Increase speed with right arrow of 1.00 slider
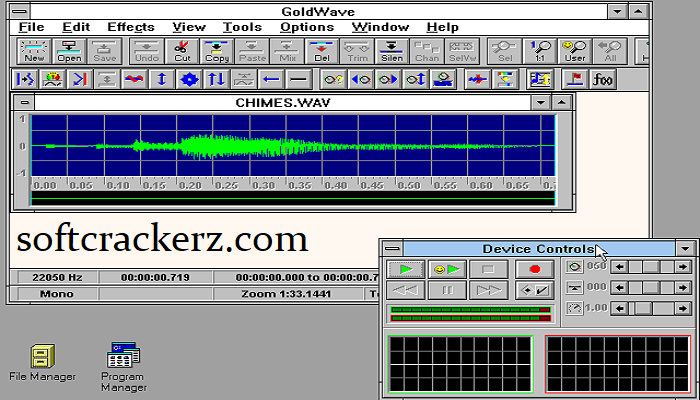 click(683, 308)
